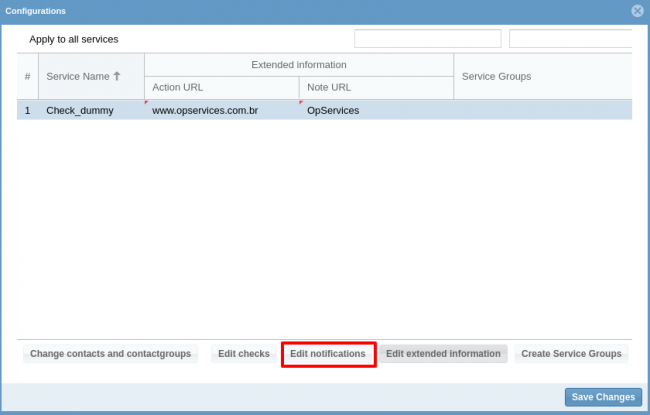Select the Check_dummy service row name
This screenshot has height=415, width=650.
(x=80, y=110)
